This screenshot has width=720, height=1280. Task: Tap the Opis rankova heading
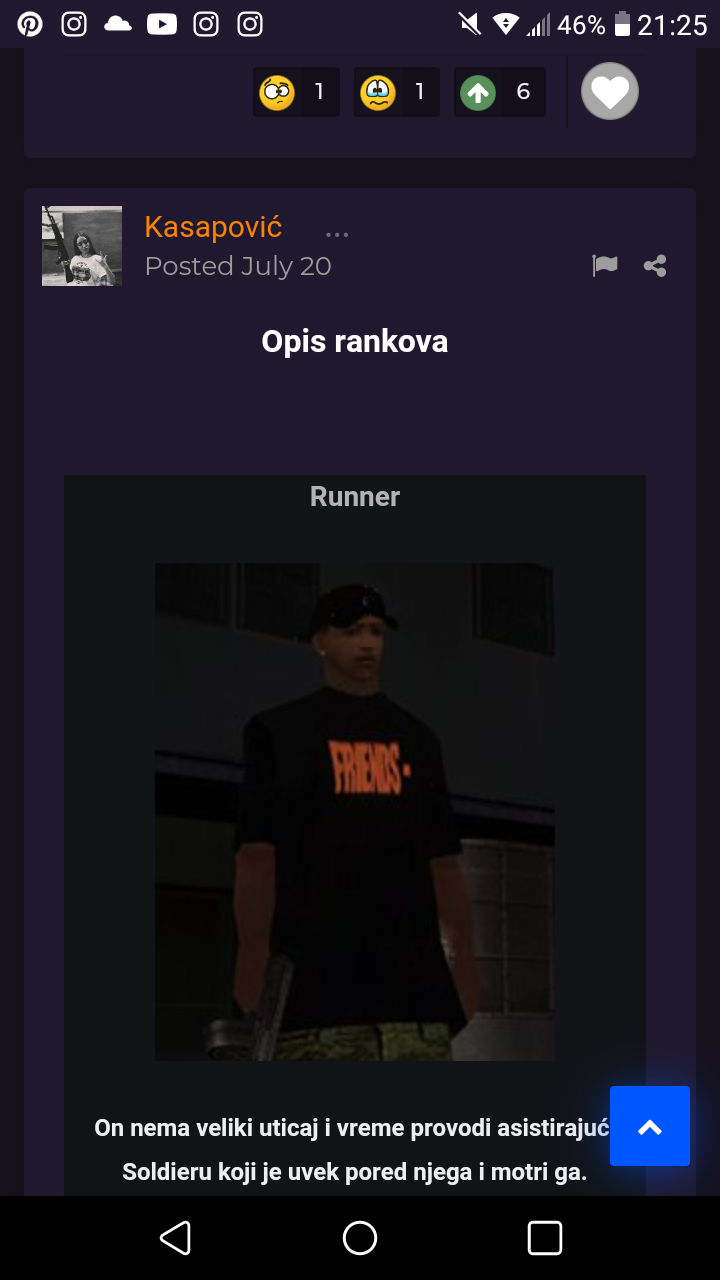tap(355, 342)
